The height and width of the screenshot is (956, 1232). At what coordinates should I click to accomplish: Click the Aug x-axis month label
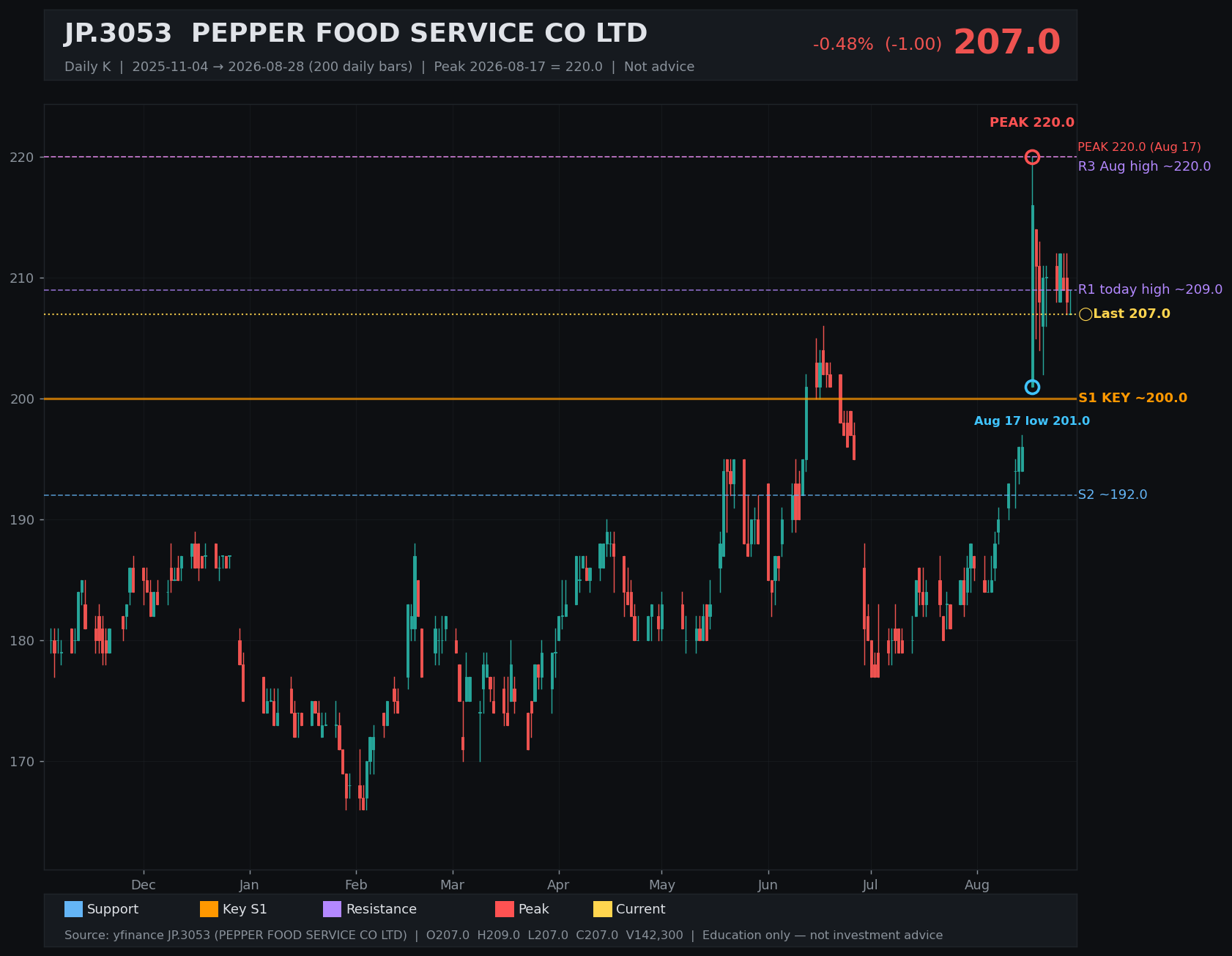977,885
